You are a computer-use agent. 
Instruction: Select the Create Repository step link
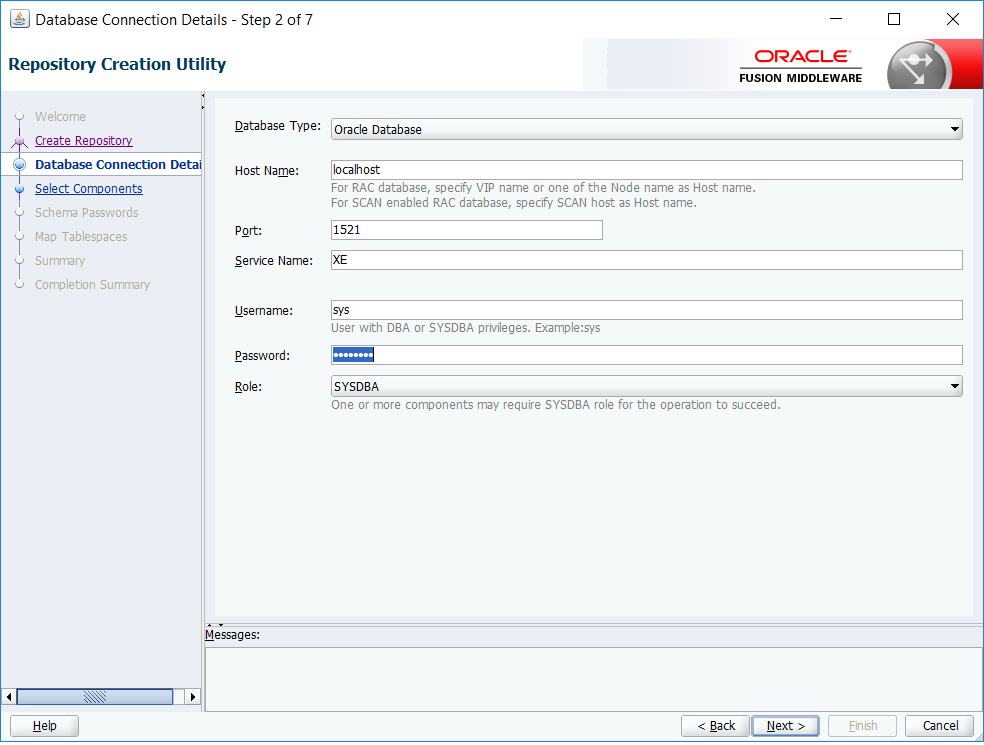(x=82, y=140)
